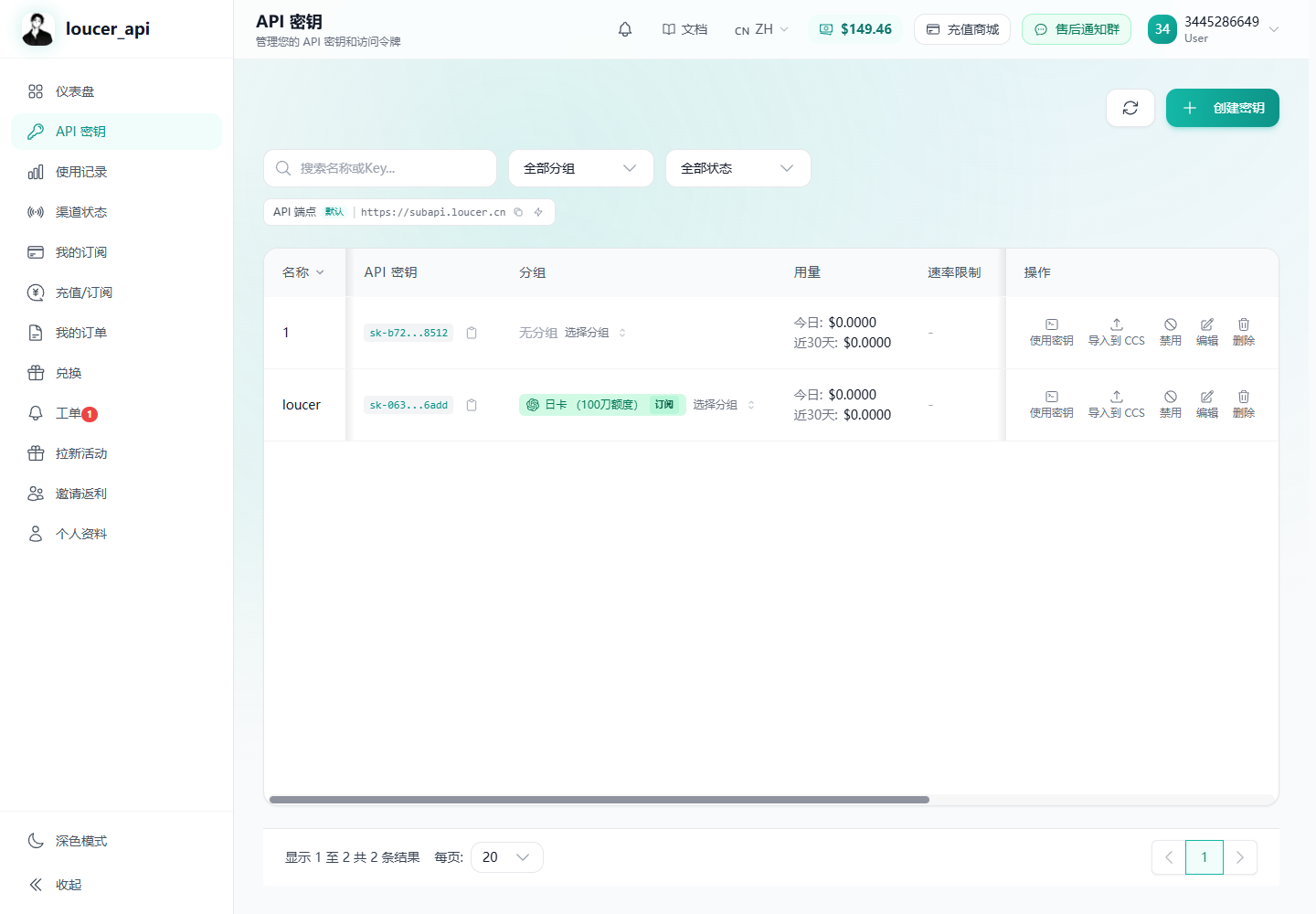Viewport: 1316px width, 914px height.
Task: Choose group for key 1 选择分组
Action: point(595,333)
